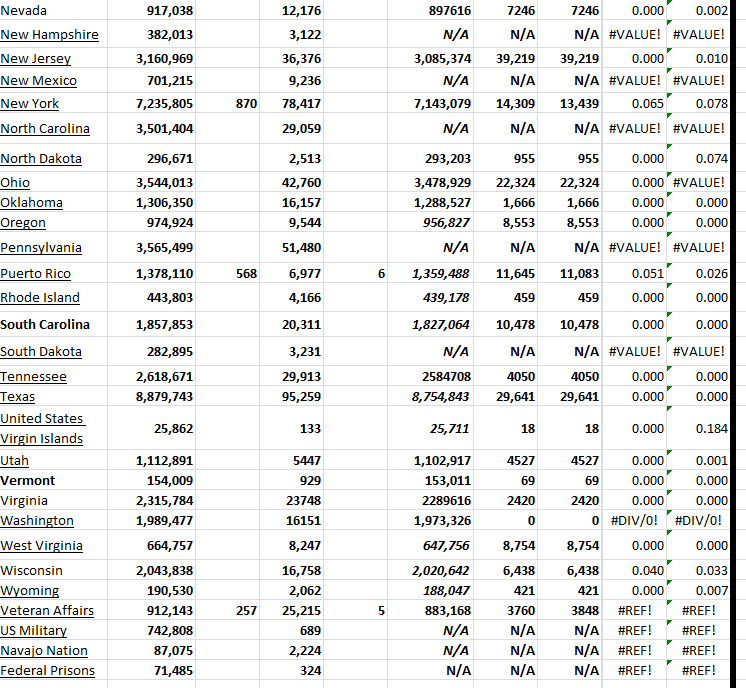746x688 pixels.
Task: Open the Washington link
Action: (x=37, y=521)
